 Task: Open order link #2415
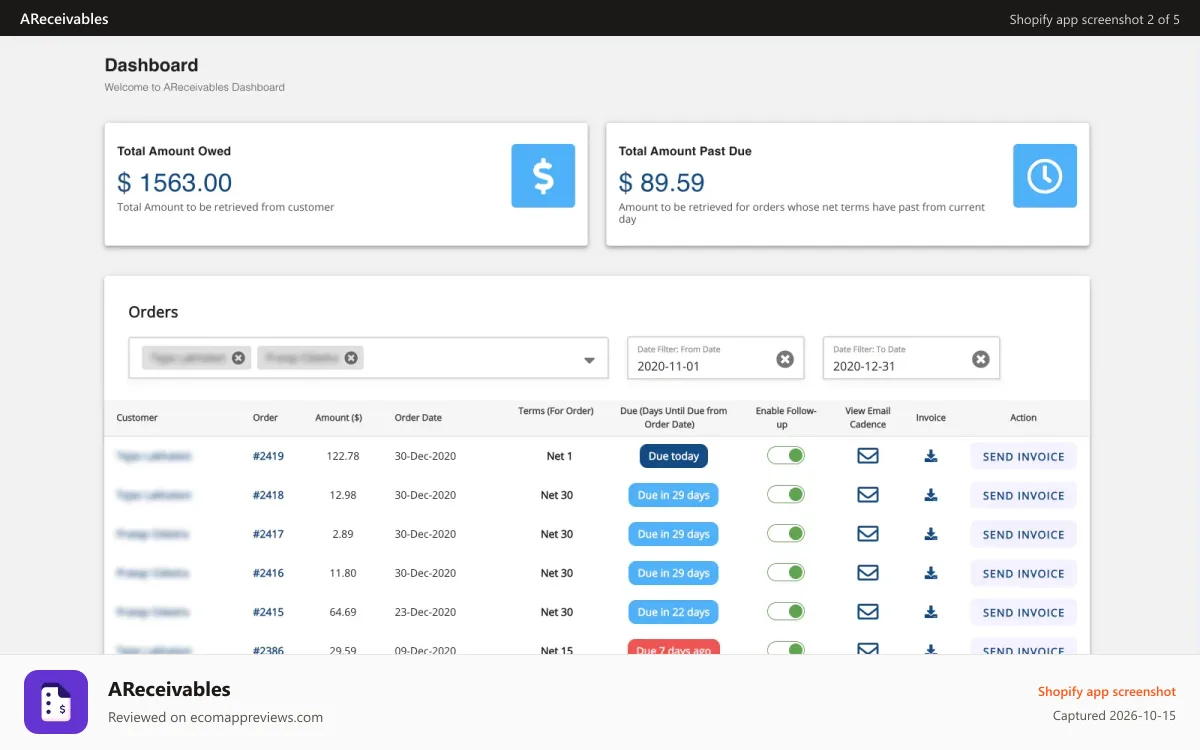coord(268,612)
